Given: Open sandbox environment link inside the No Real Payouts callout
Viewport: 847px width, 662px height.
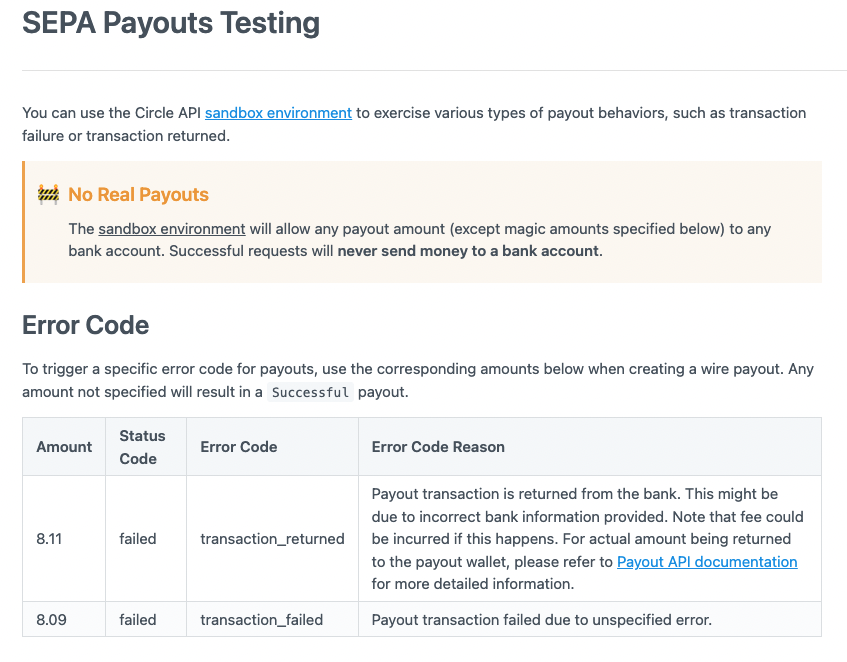Looking at the screenshot, I should click(172, 229).
